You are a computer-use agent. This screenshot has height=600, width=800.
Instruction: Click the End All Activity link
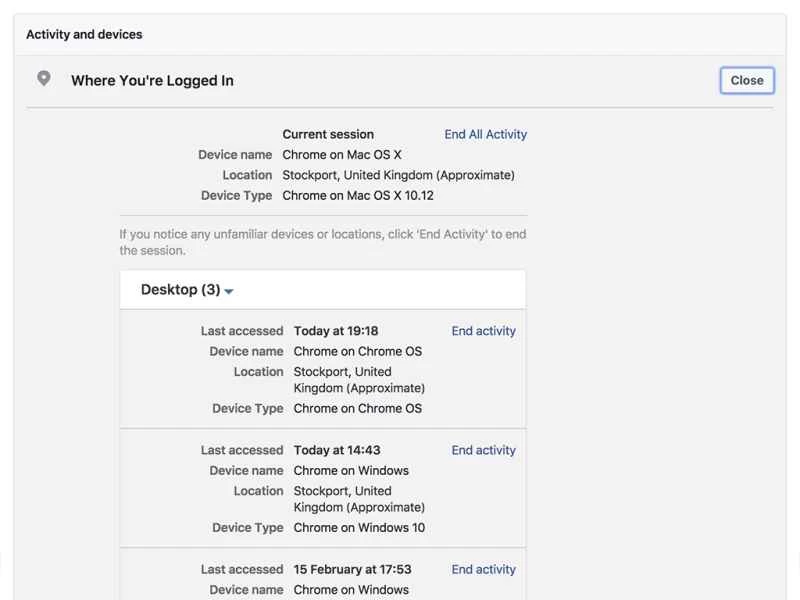pos(485,134)
